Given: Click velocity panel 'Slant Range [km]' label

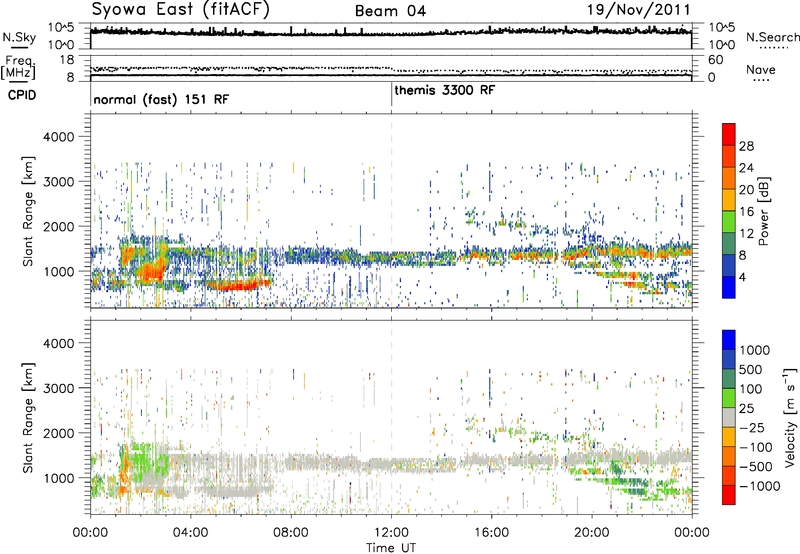Looking at the screenshot, I should [x=28, y=417].
